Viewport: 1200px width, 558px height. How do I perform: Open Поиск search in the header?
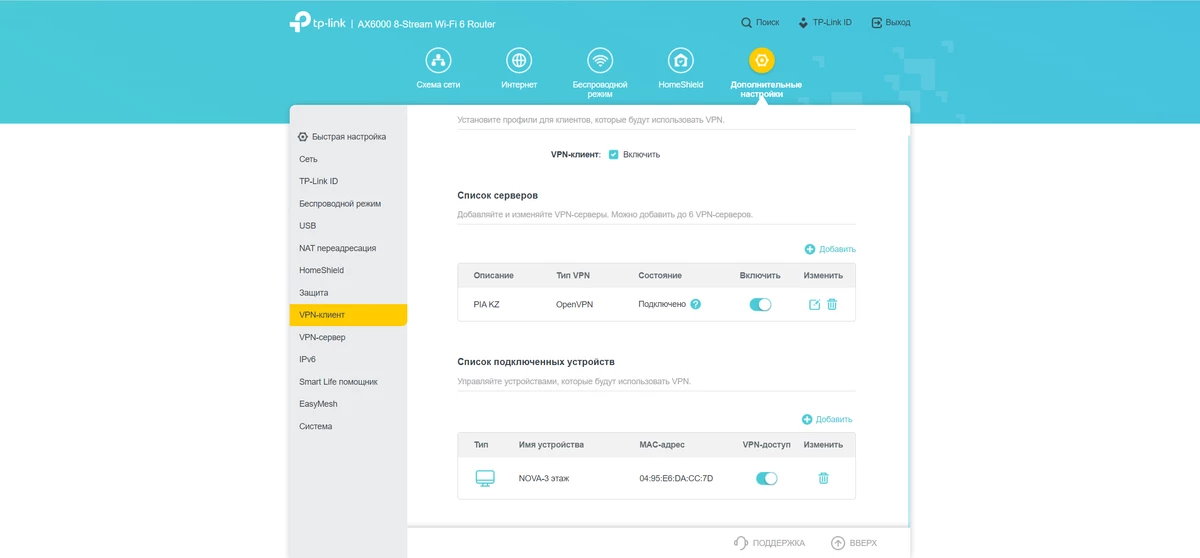[760, 22]
